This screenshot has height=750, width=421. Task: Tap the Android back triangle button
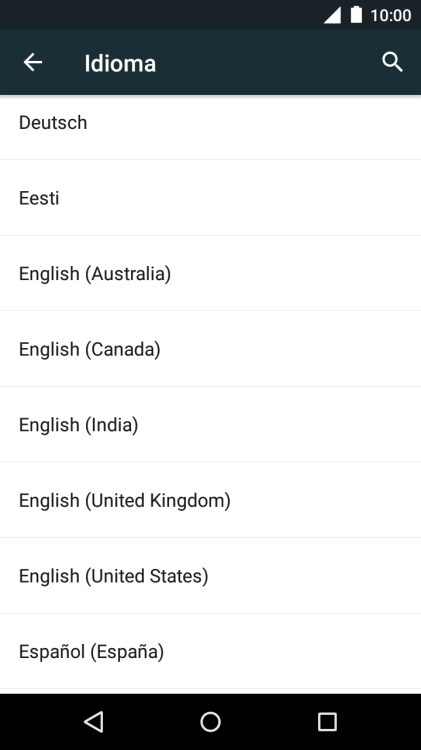click(x=94, y=722)
